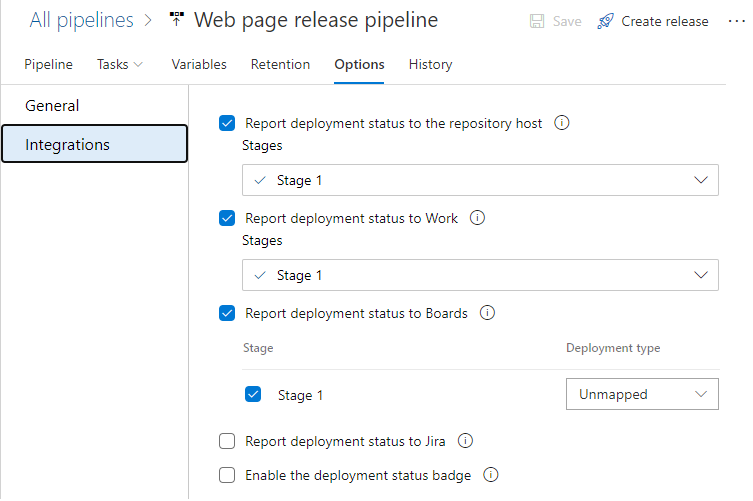Uncheck Report deployment status to Work
This screenshot has height=501, width=753.
(227, 218)
